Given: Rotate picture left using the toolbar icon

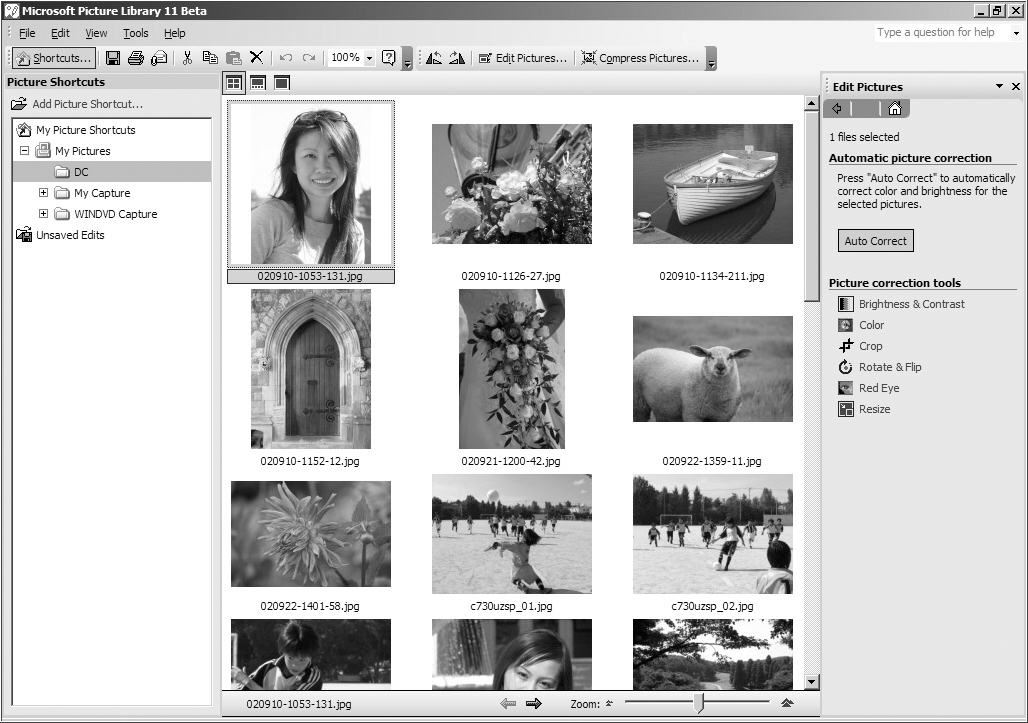Looking at the screenshot, I should (433, 58).
